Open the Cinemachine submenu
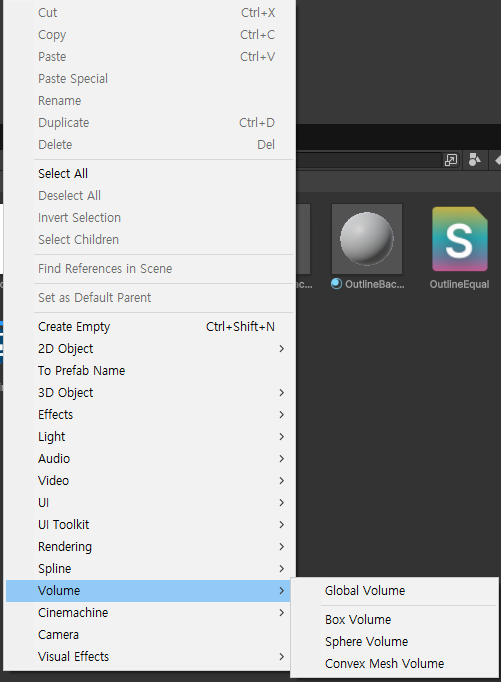Image resolution: width=501 pixels, height=682 pixels. [150, 613]
